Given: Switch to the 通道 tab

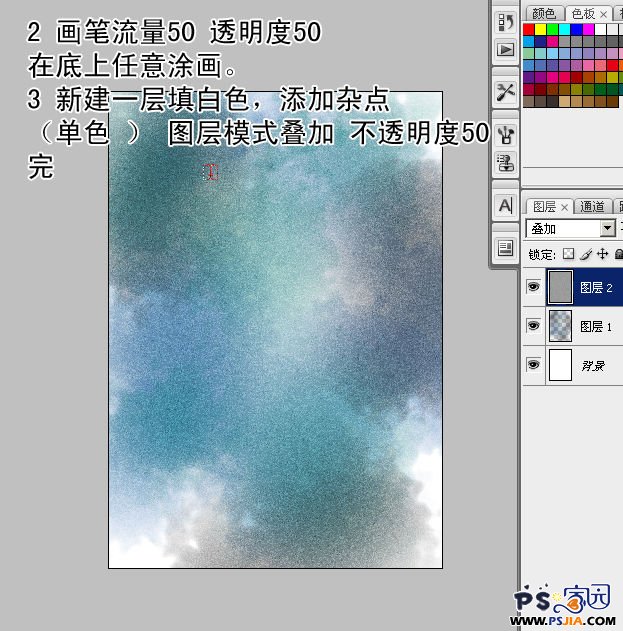Looking at the screenshot, I should (593, 207).
